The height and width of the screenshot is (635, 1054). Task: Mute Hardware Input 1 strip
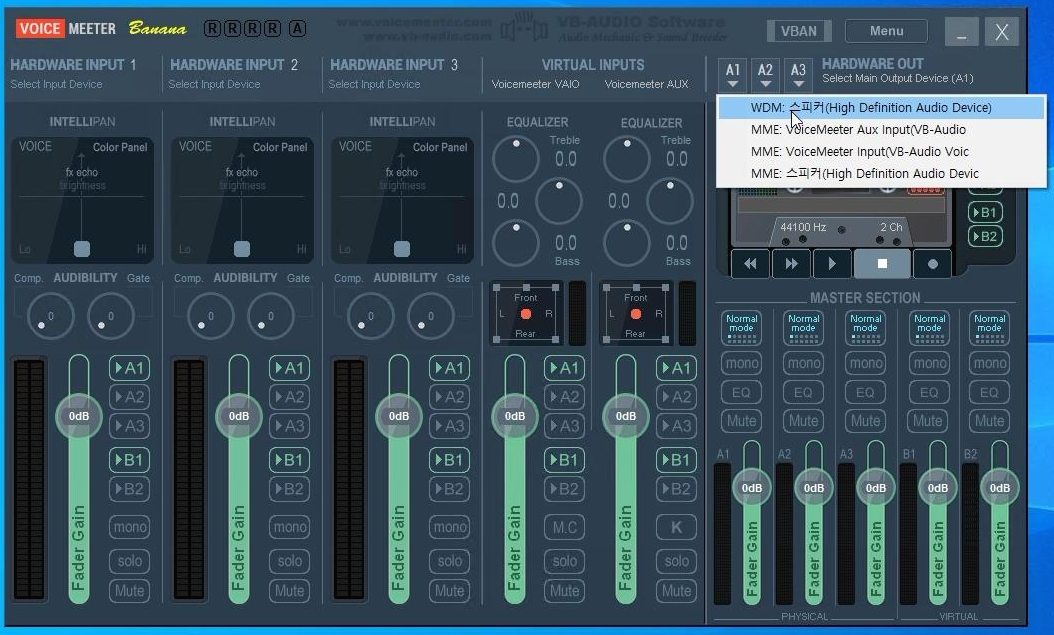(129, 591)
